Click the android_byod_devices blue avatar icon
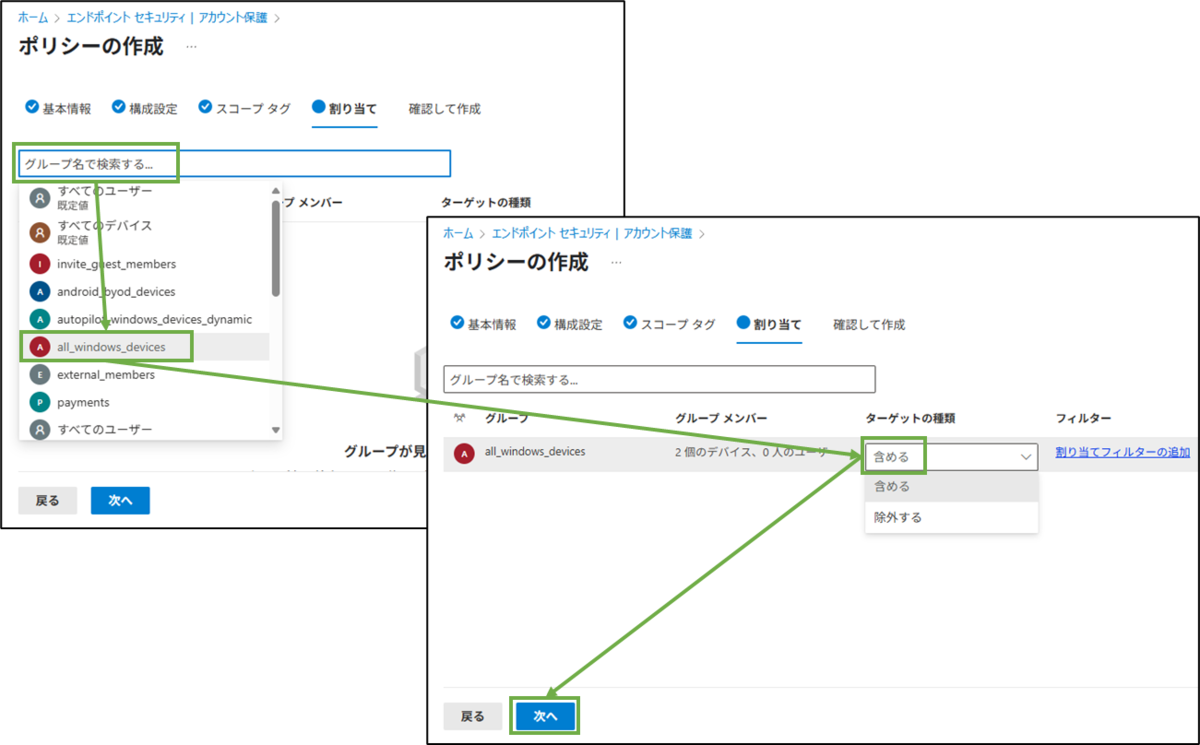Screen dimensions: 1200x745 pos(39,292)
